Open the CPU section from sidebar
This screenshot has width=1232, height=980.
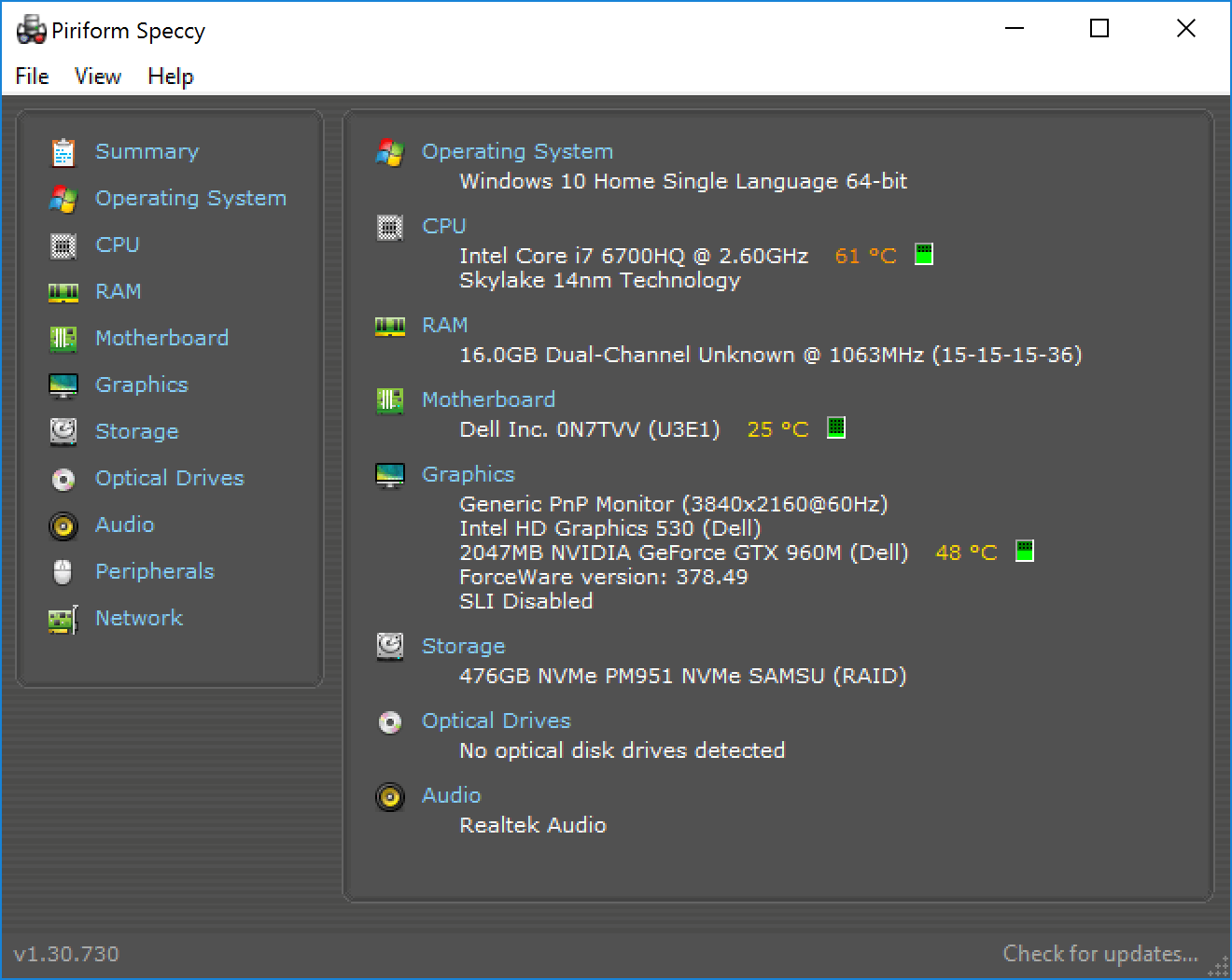pyautogui.click(x=117, y=245)
